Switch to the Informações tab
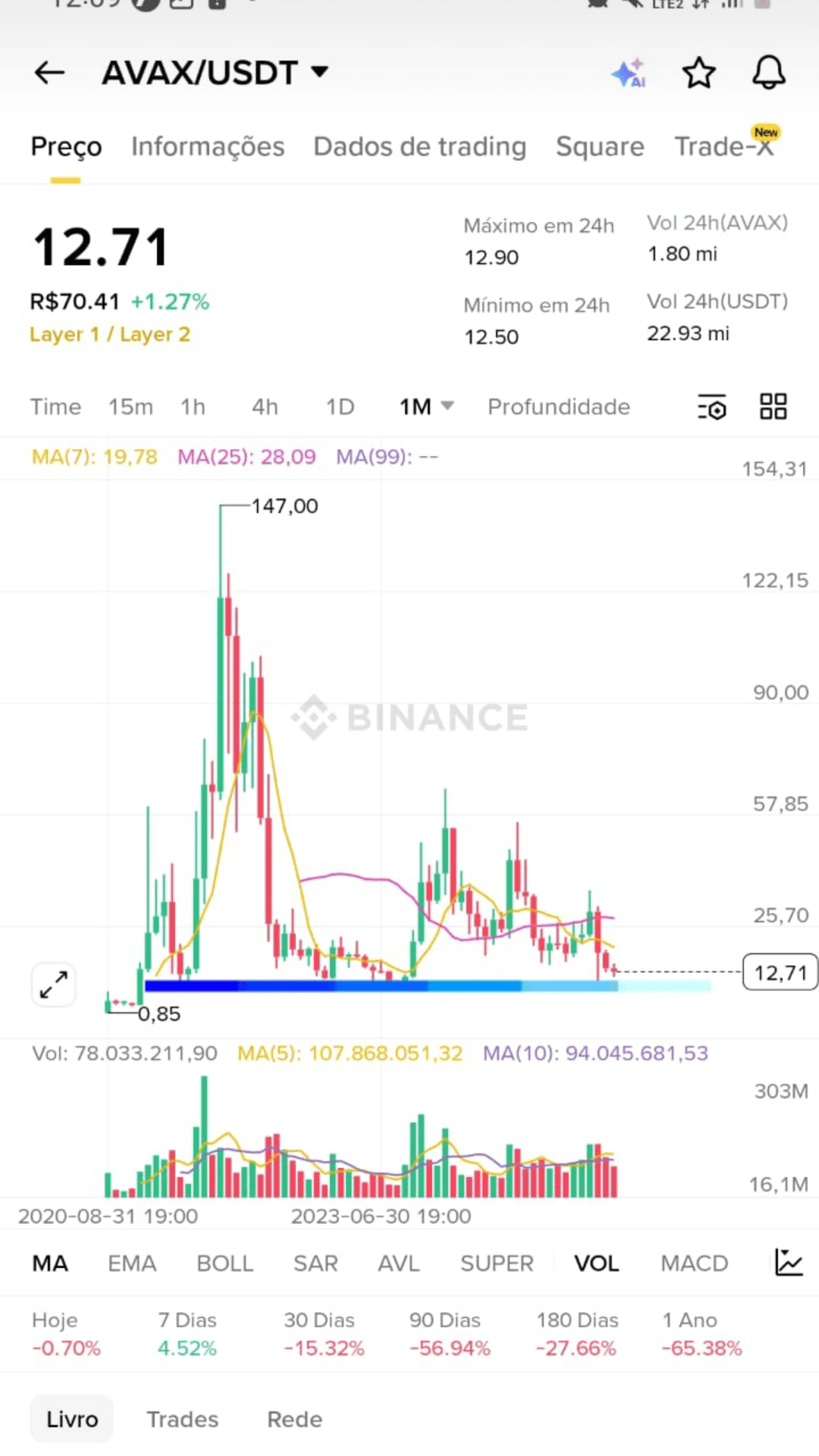This screenshot has height=1456, width=819. point(208,146)
